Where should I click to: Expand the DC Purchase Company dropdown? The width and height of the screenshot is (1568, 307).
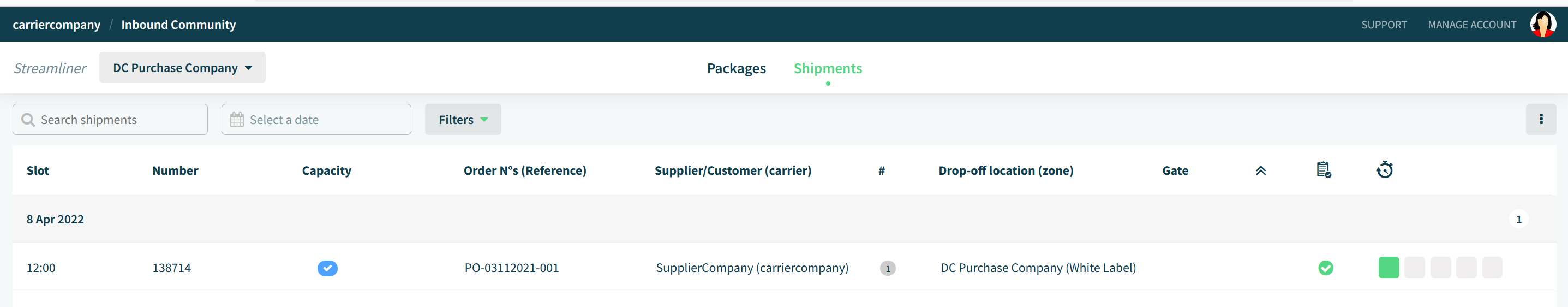(x=182, y=68)
